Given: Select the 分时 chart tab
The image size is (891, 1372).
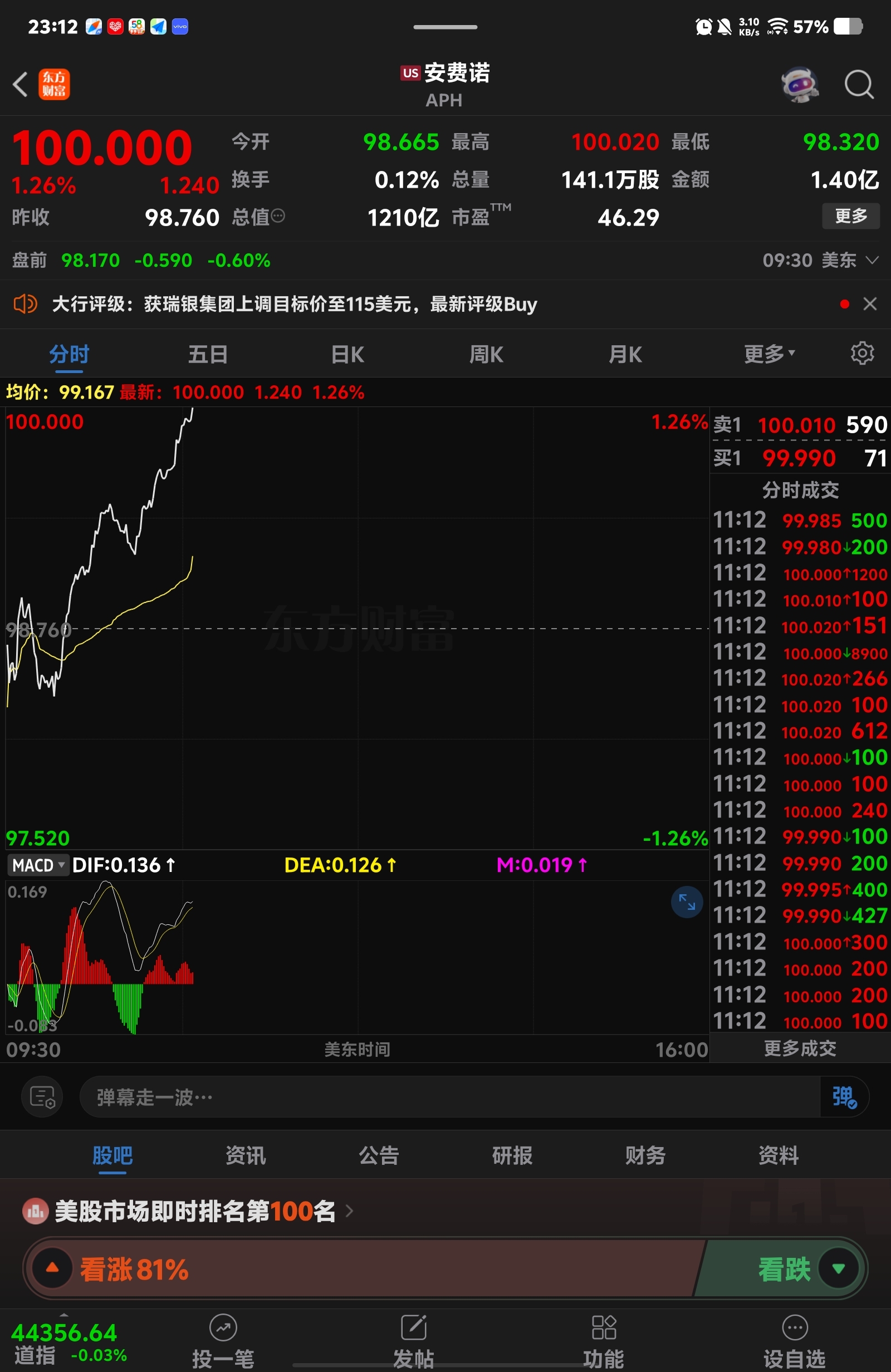Looking at the screenshot, I should pos(69,354).
